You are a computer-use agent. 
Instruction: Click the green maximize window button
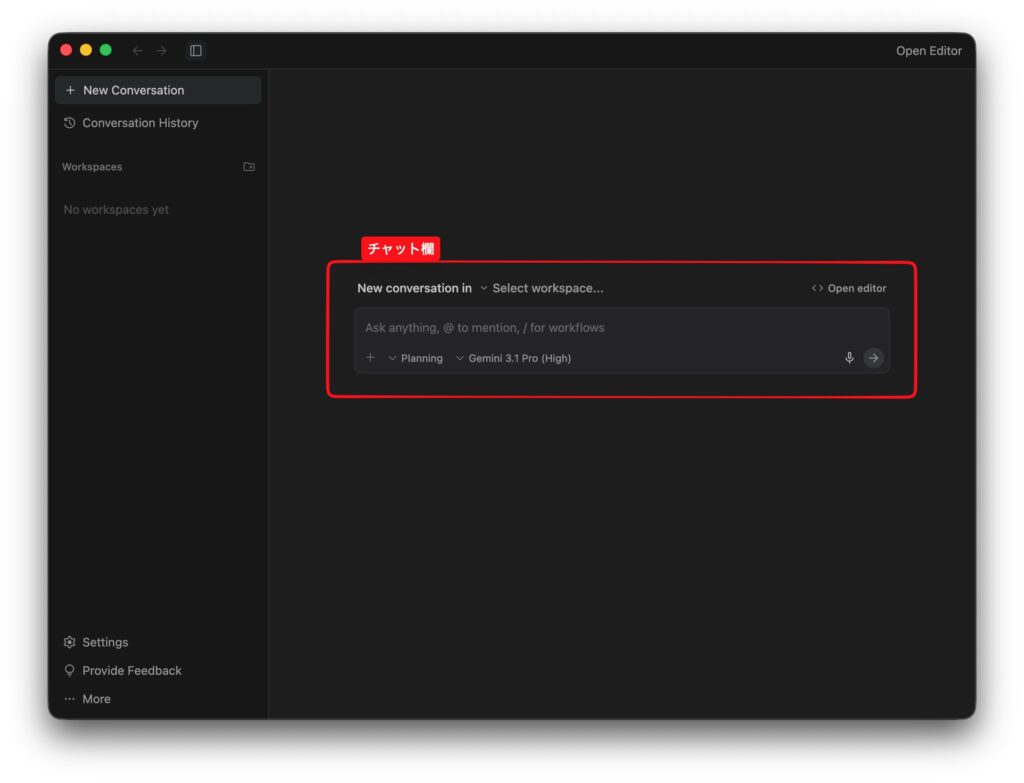[106, 50]
